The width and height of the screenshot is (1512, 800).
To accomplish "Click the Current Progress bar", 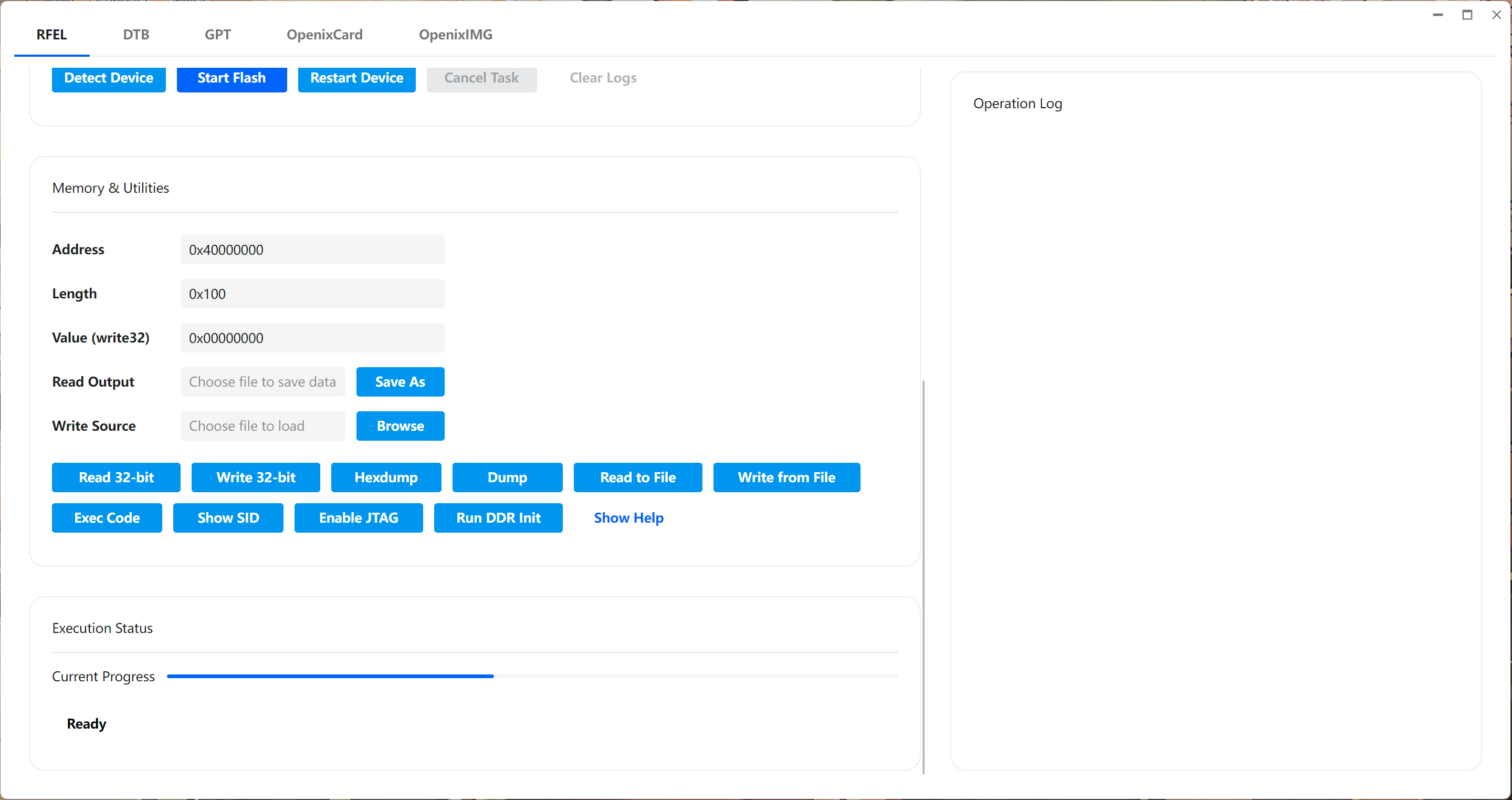I will (x=531, y=677).
